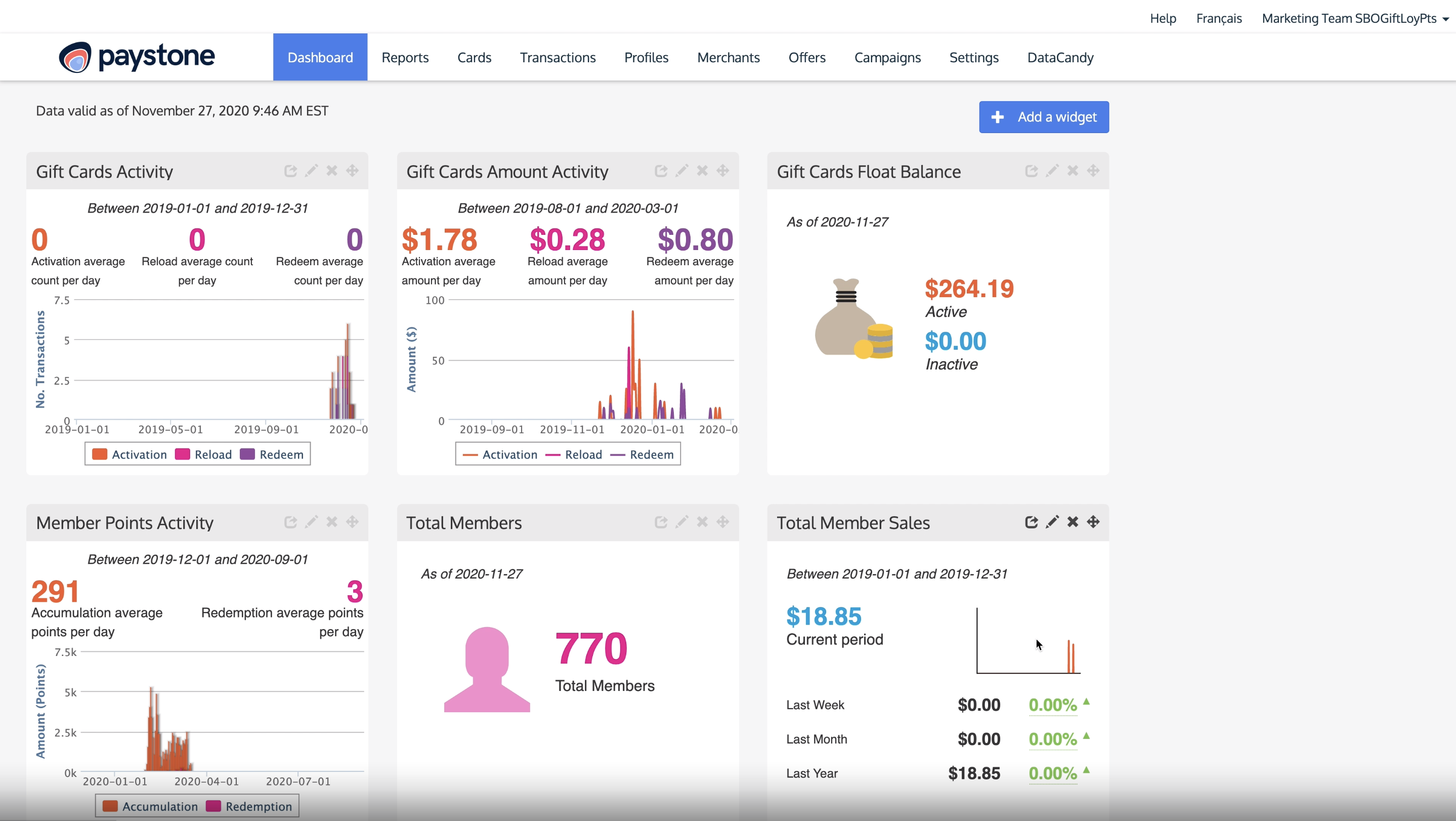1456x821 pixels.
Task: Open the DataCandy navigation item
Action: pos(1060,58)
